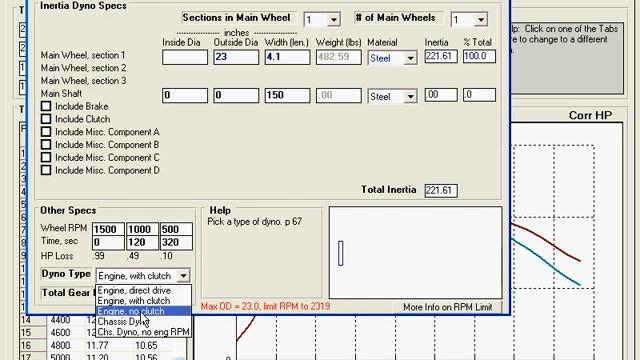640x360 pixels.
Task: Click the Time field showing 320
Action: coord(176,242)
